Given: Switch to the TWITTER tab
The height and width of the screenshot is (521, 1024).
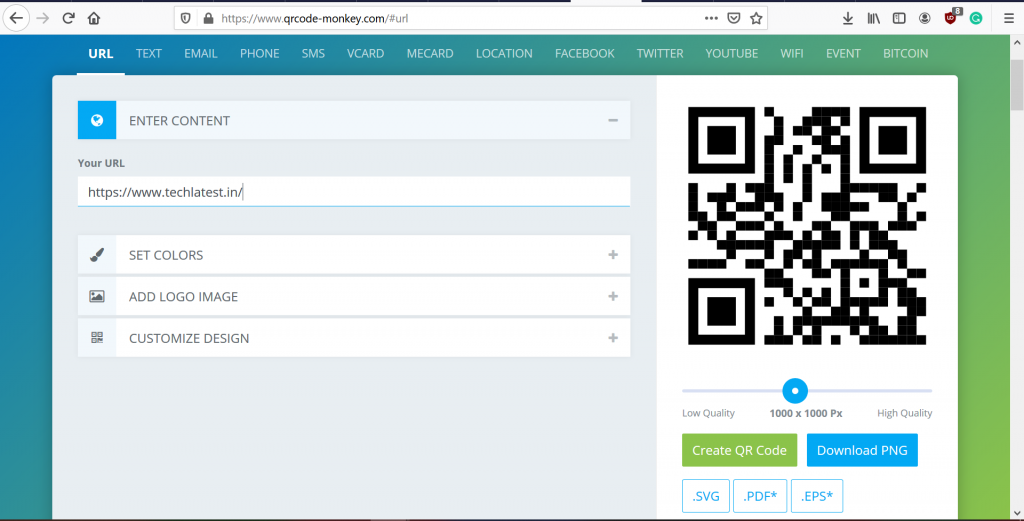Looking at the screenshot, I should tap(660, 54).
